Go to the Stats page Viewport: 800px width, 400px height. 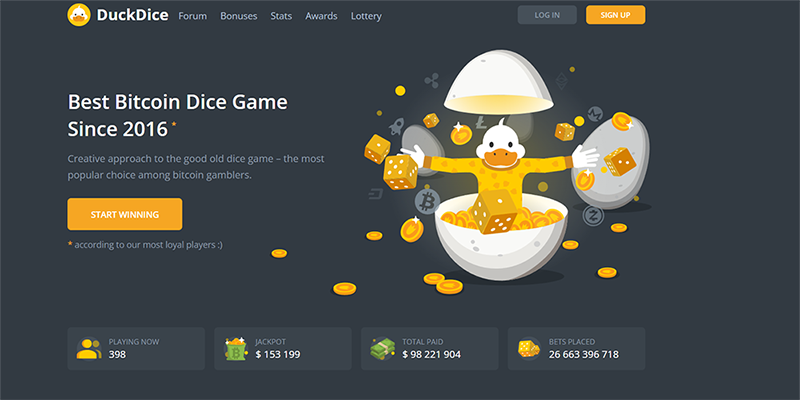281,16
